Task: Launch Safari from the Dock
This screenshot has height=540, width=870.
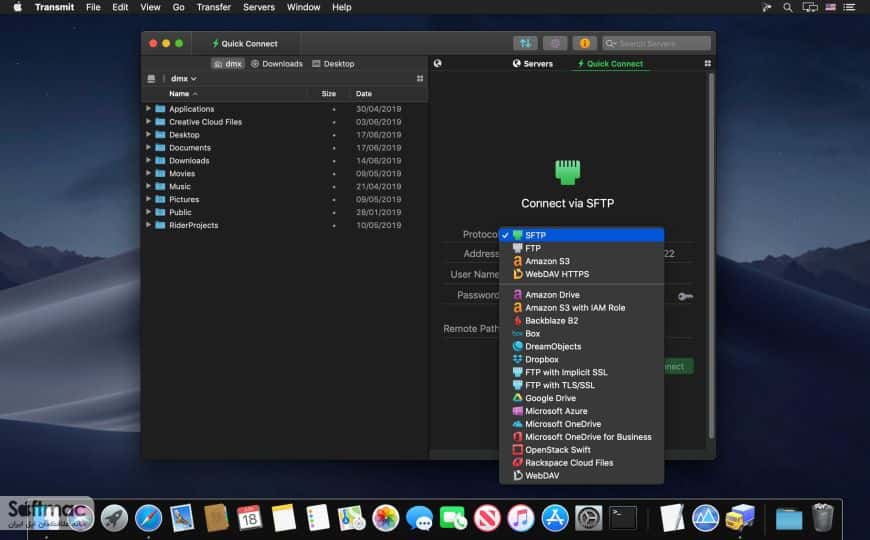Action: coord(148,518)
